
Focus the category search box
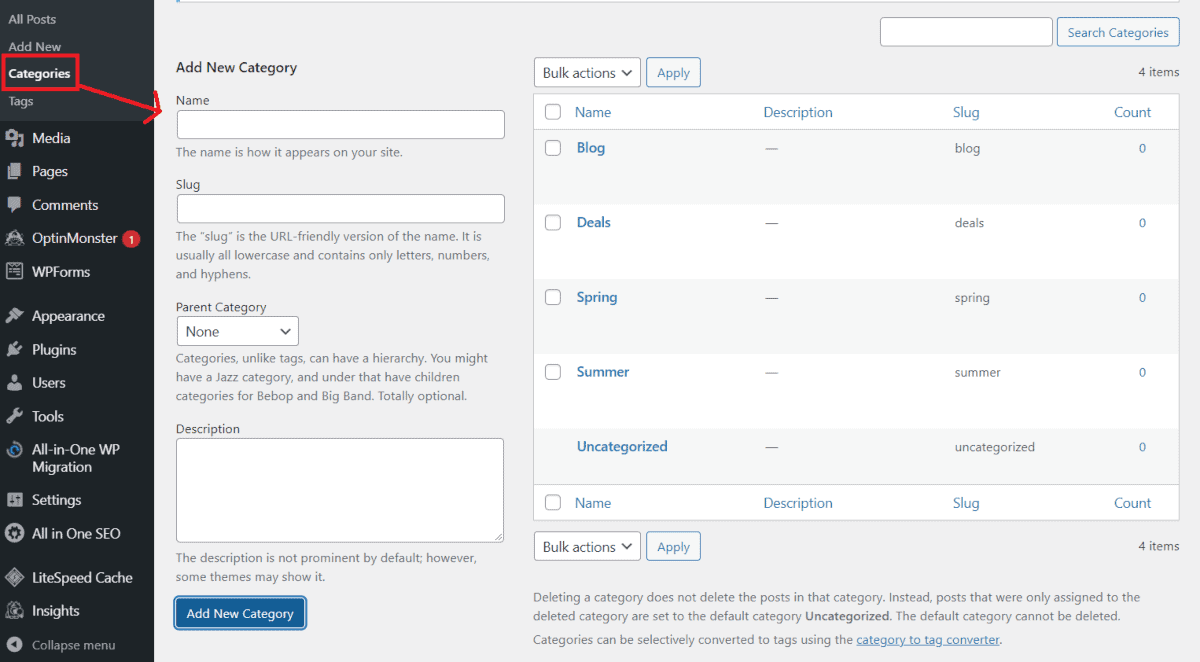[x=966, y=32]
